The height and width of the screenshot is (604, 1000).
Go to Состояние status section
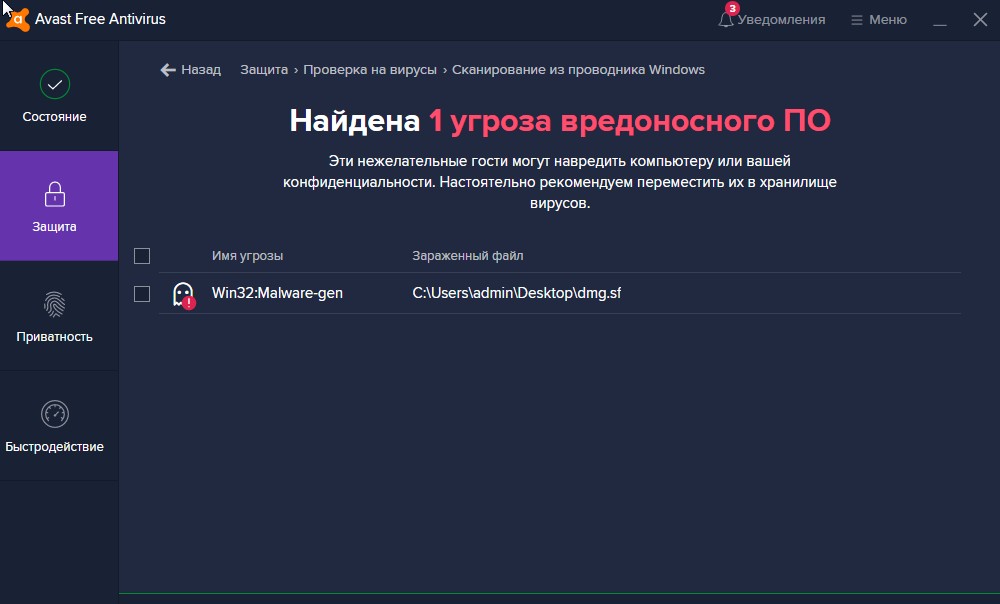55,96
